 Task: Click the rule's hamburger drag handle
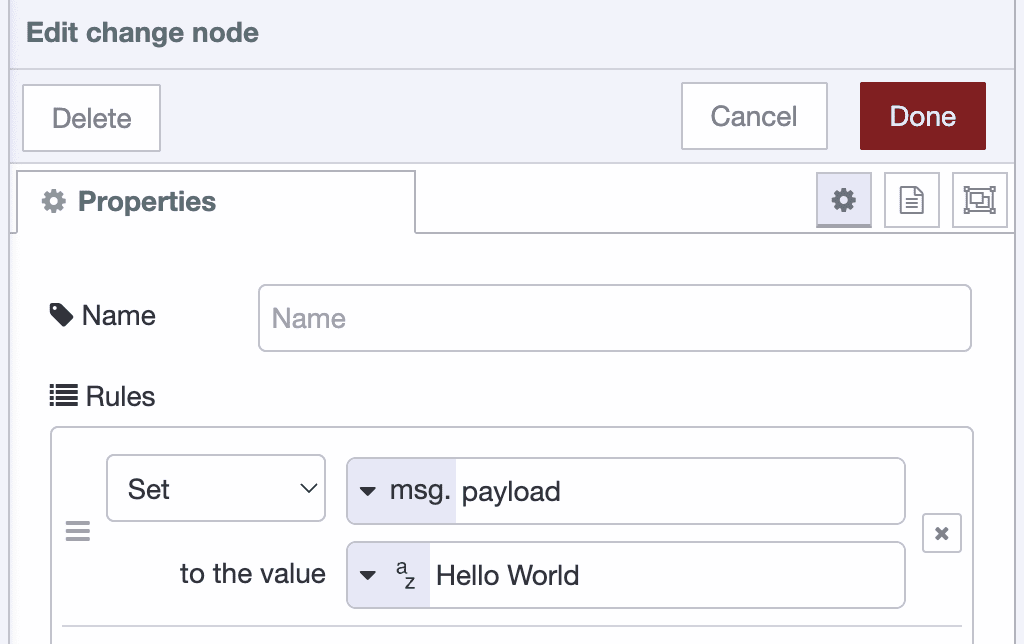pos(77,531)
